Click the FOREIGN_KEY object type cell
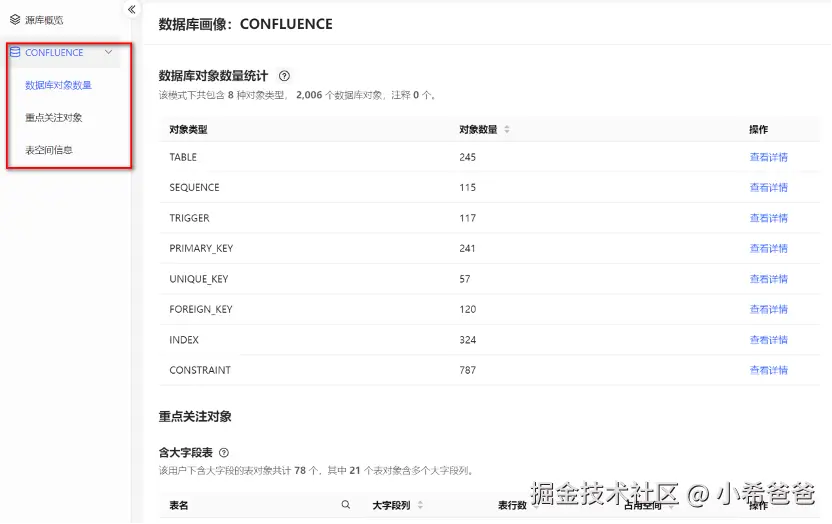This screenshot has height=524, width=832. click(x=201, y=309)
